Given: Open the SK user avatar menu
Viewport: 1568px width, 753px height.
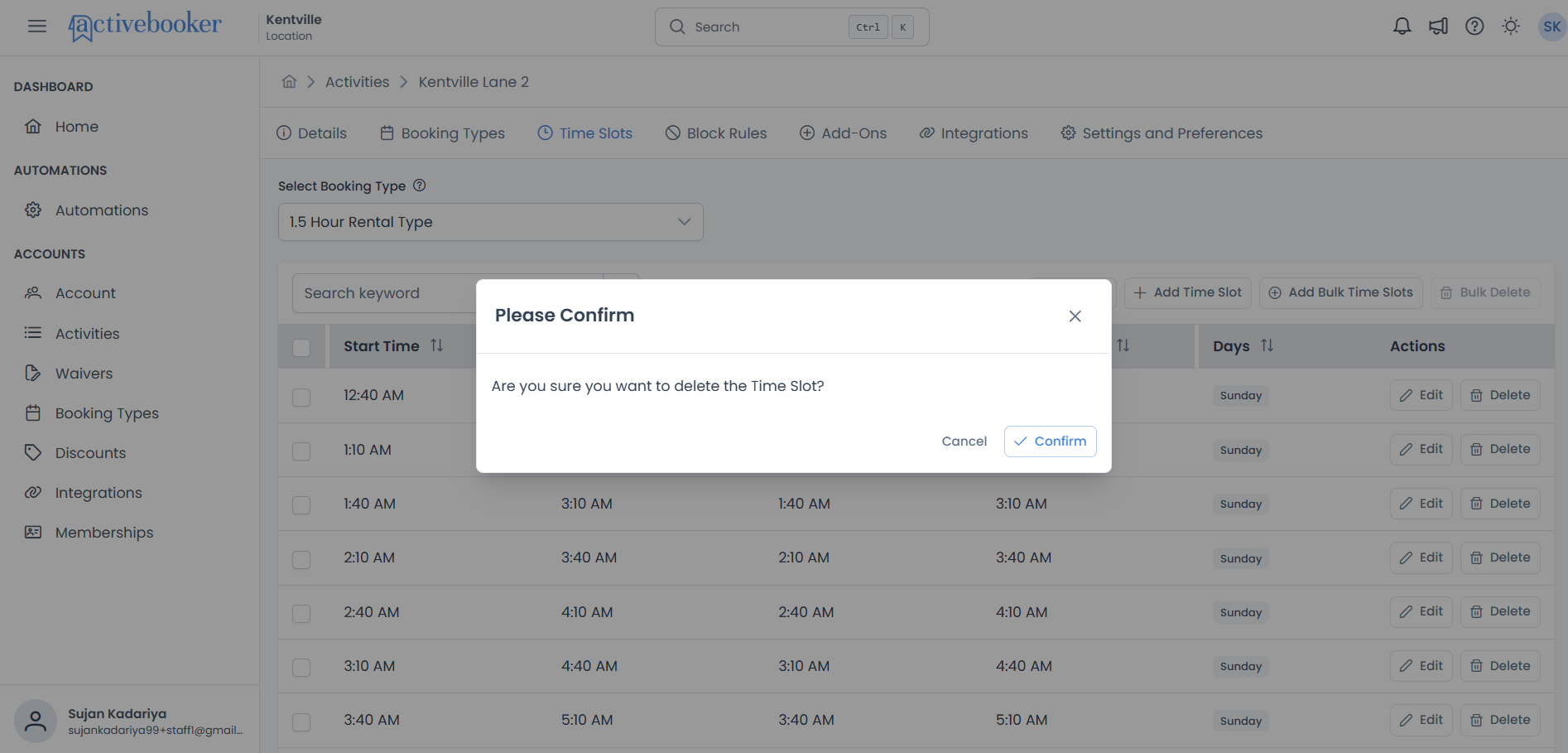Looking at the screenshot, I should [1551, 27].
